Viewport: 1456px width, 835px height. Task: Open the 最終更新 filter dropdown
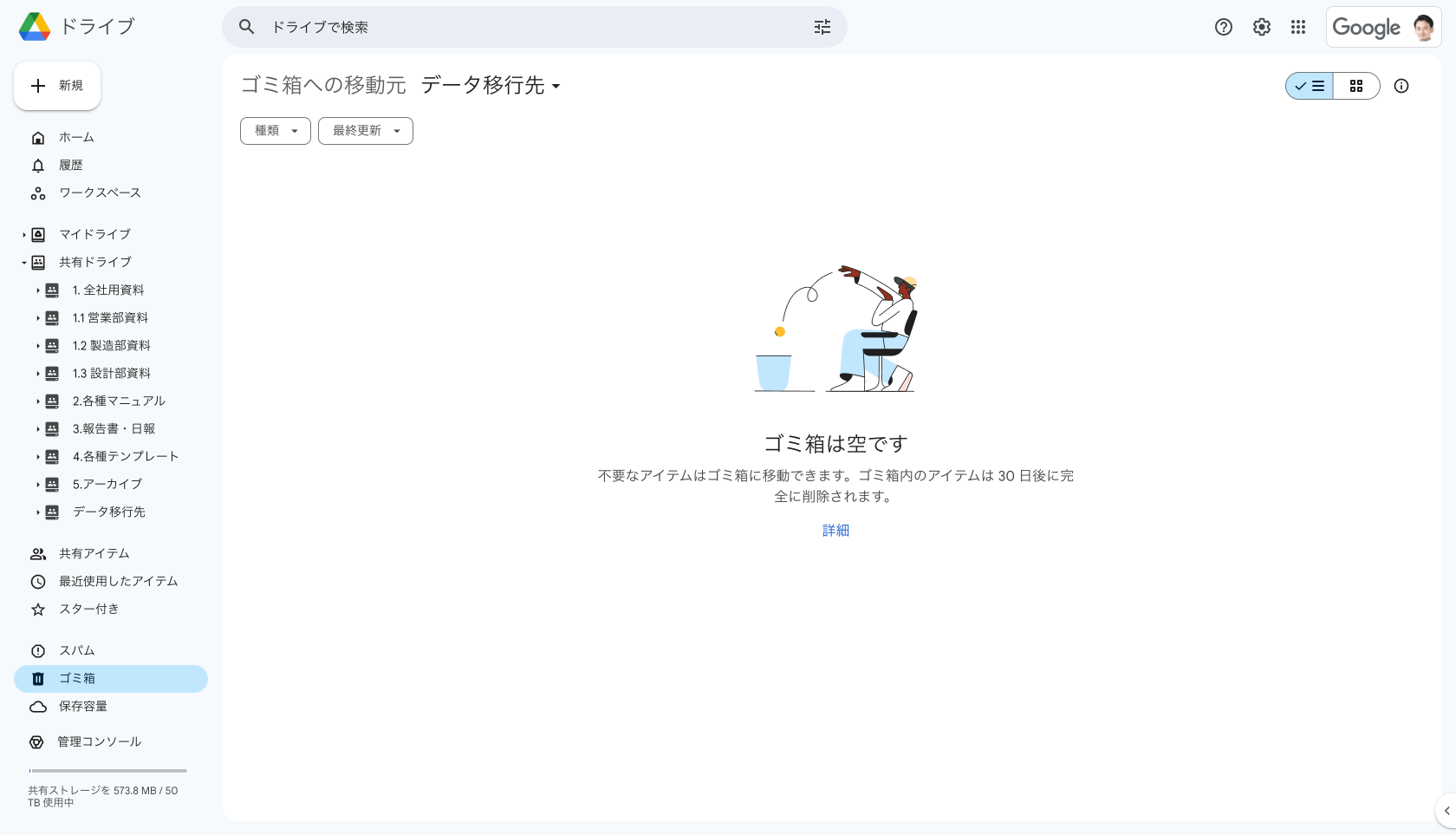[365, 131]
